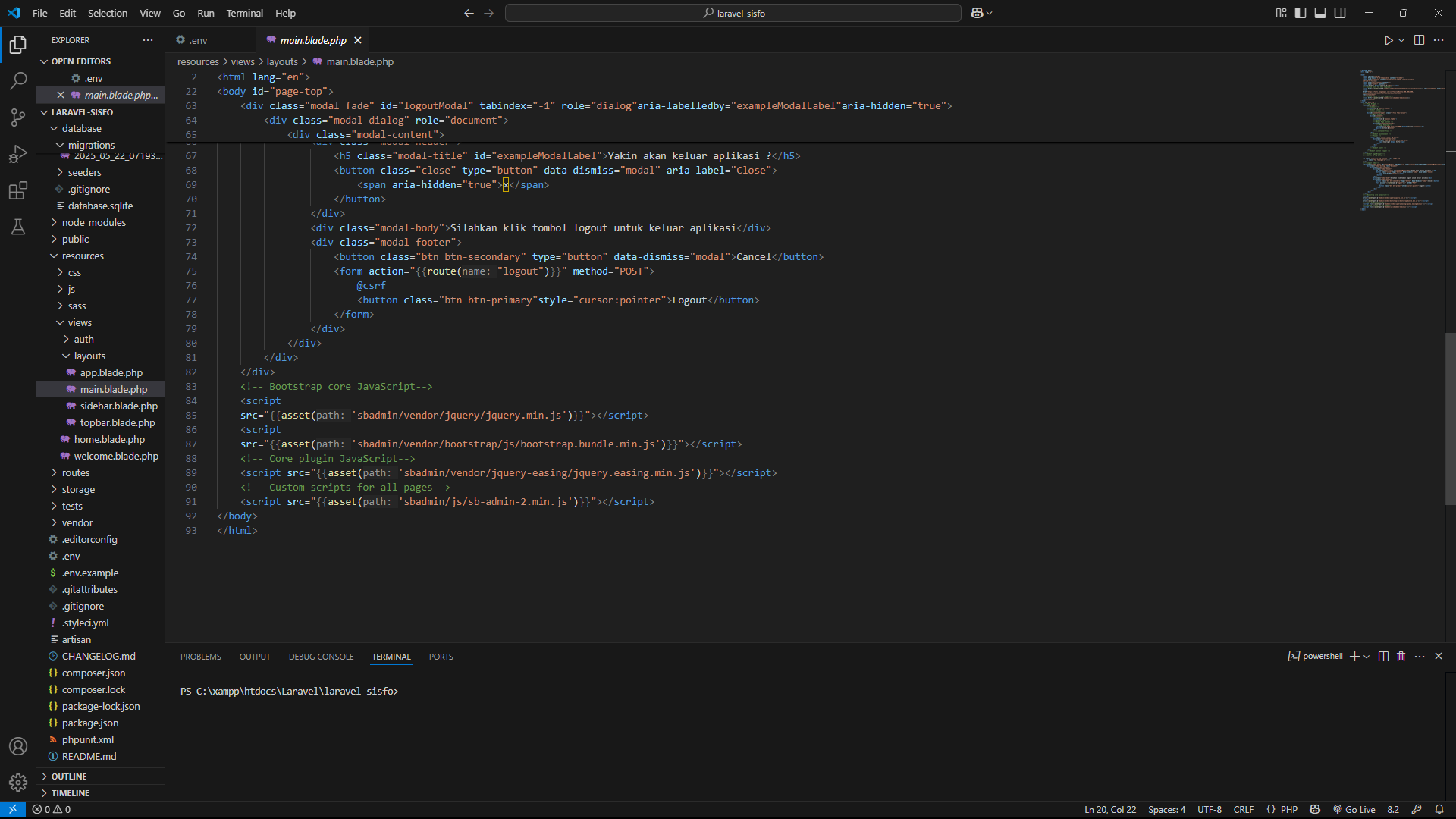Toggle the bottom Panel layout button

tap(1320, 13)
